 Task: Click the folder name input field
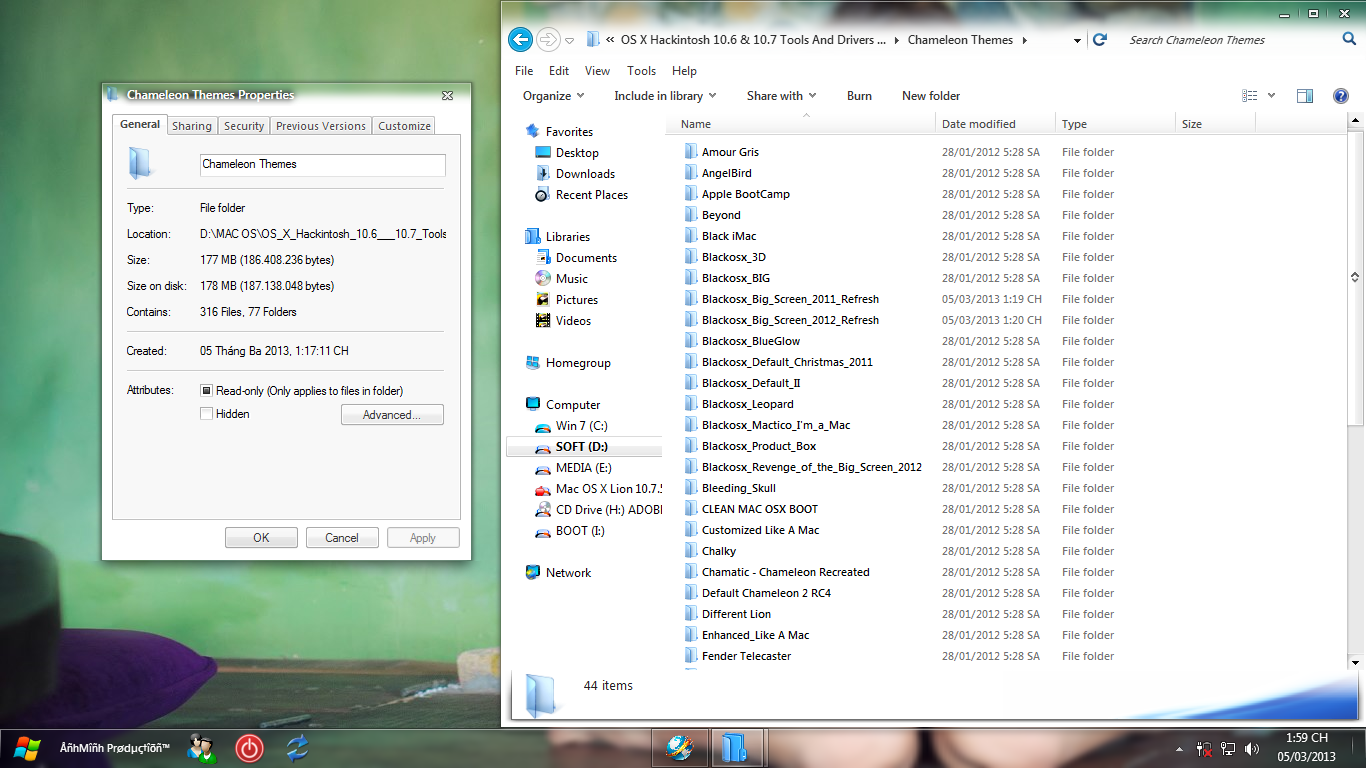tap(322, 165)
